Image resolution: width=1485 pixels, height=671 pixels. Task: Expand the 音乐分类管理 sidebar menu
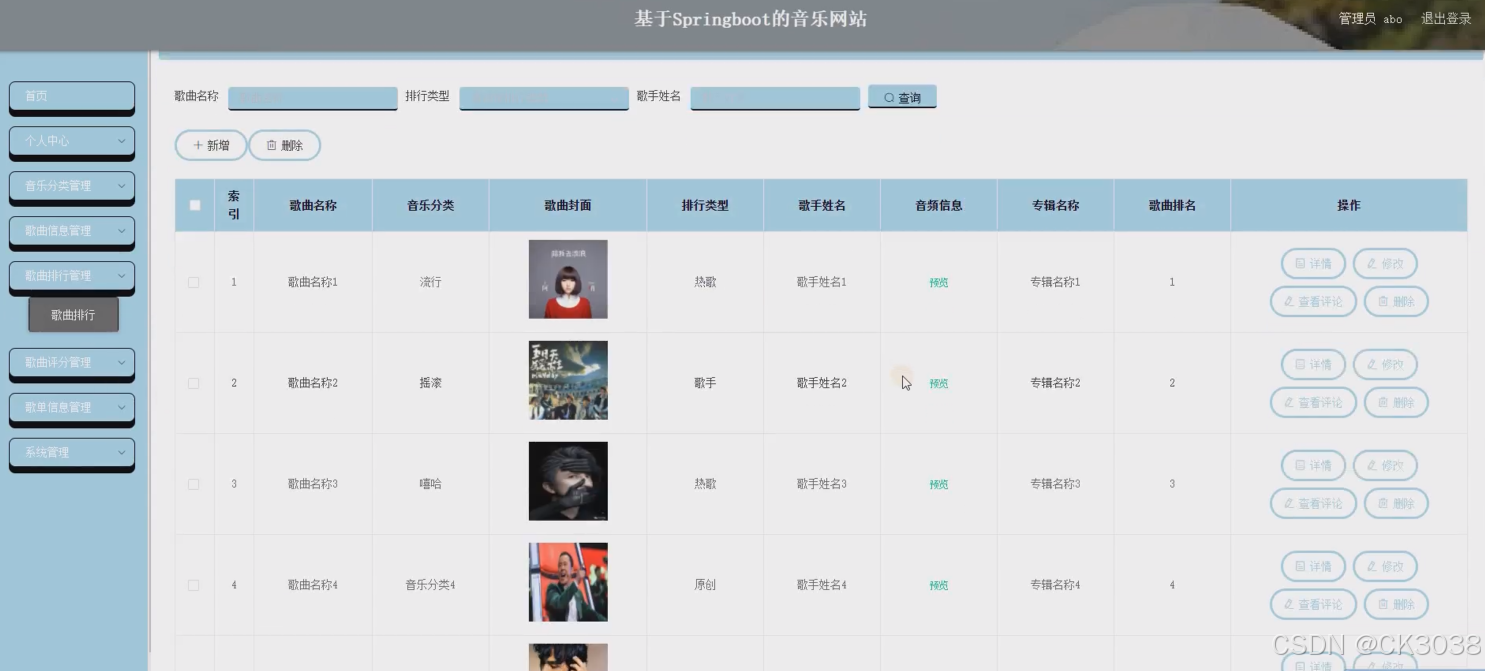(72, 186)
